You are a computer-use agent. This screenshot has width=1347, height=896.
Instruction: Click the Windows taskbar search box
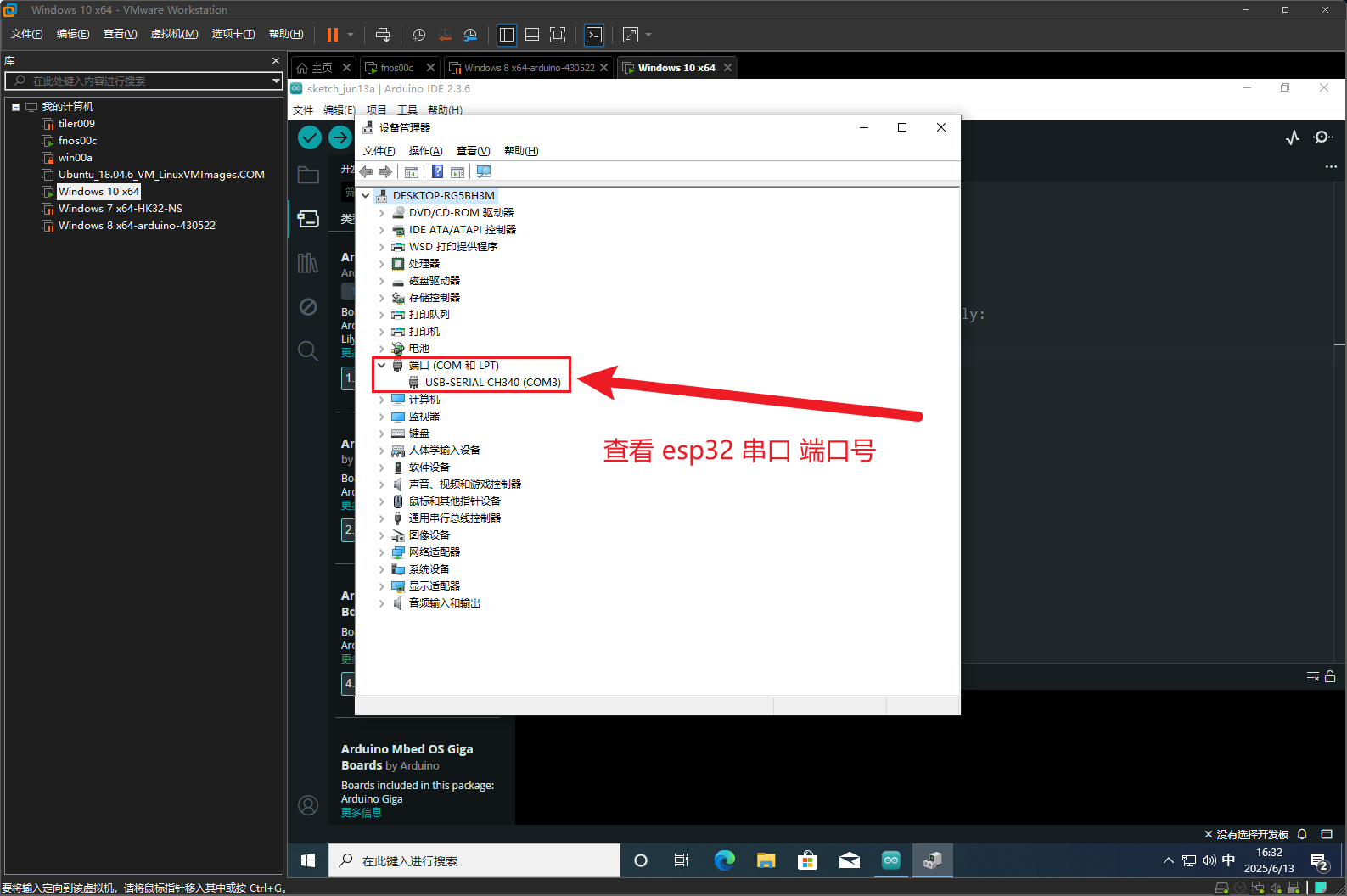[474, 860]
